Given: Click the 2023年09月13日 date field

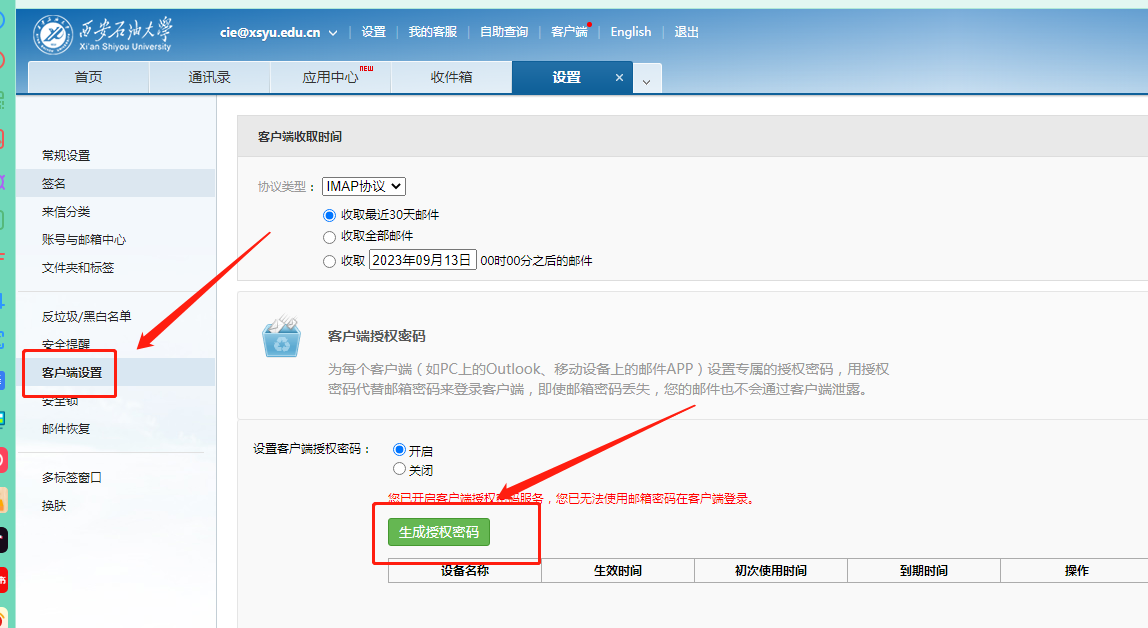Looking at the screenshot, I should click(422, 260).
